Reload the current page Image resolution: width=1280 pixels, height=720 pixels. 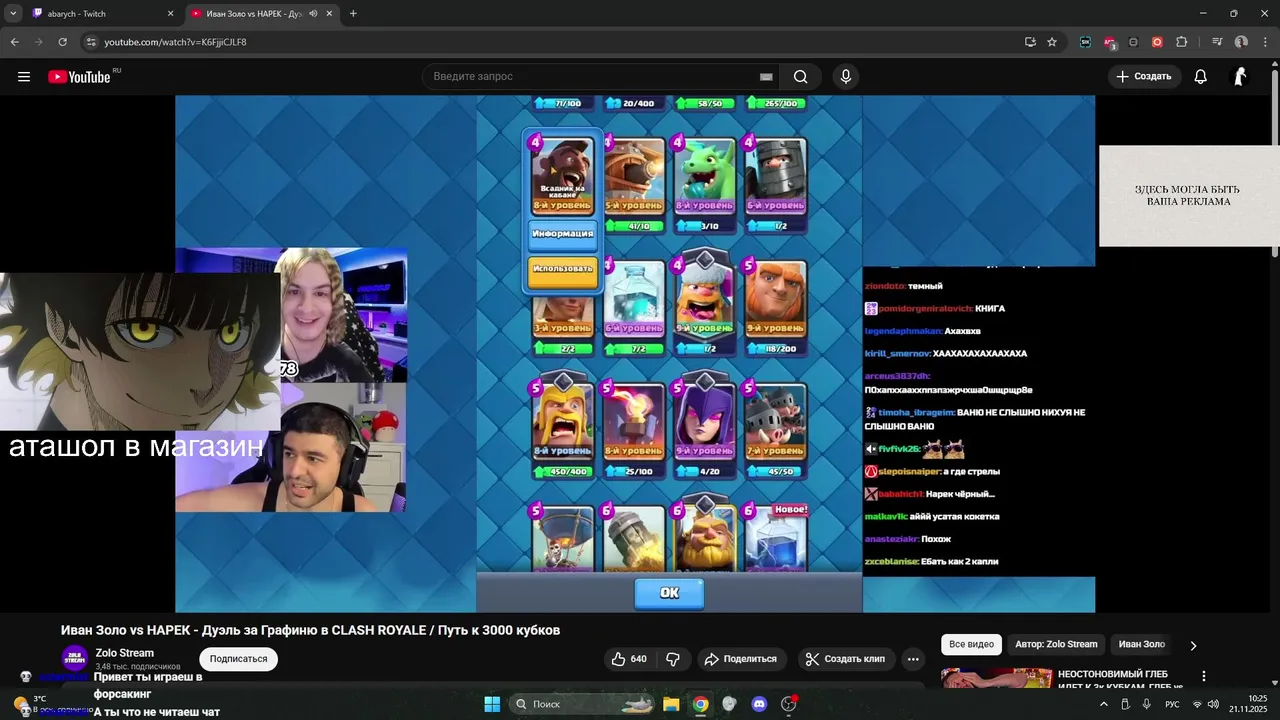point(63,42)
